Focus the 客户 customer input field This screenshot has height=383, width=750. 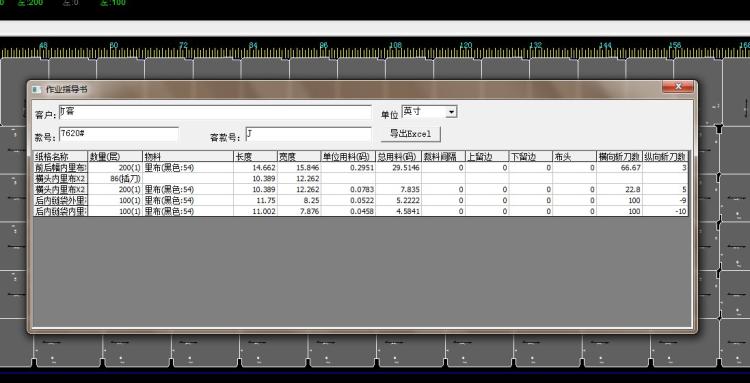[x=215, y=112]
